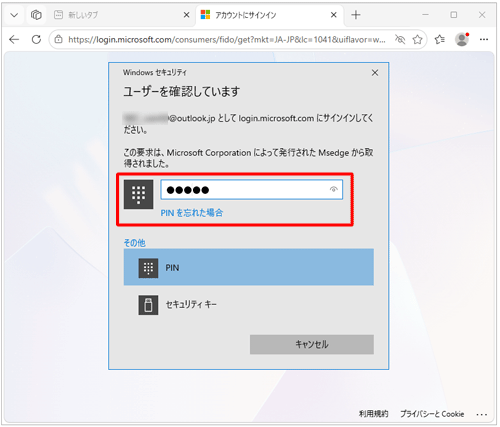Open the workspaces icon in tab bar
The width and height of the screenshot is (500, 427).
click(x=36, y=15)
